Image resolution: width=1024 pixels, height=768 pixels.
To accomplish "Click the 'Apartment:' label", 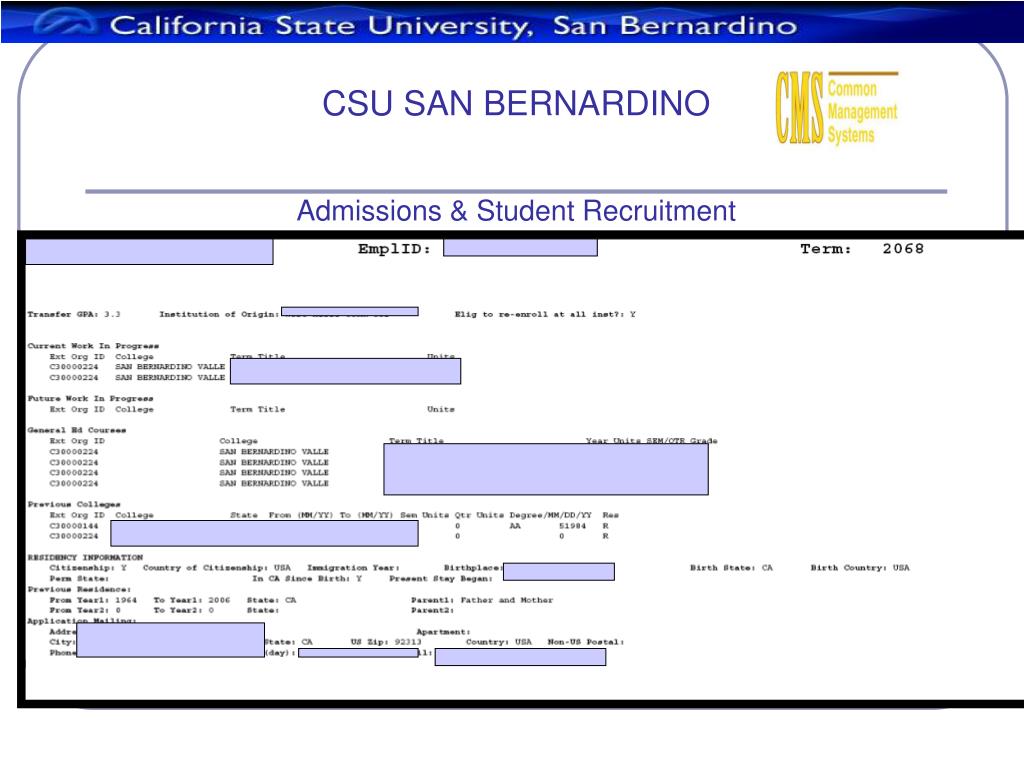I will pos(443,632).
